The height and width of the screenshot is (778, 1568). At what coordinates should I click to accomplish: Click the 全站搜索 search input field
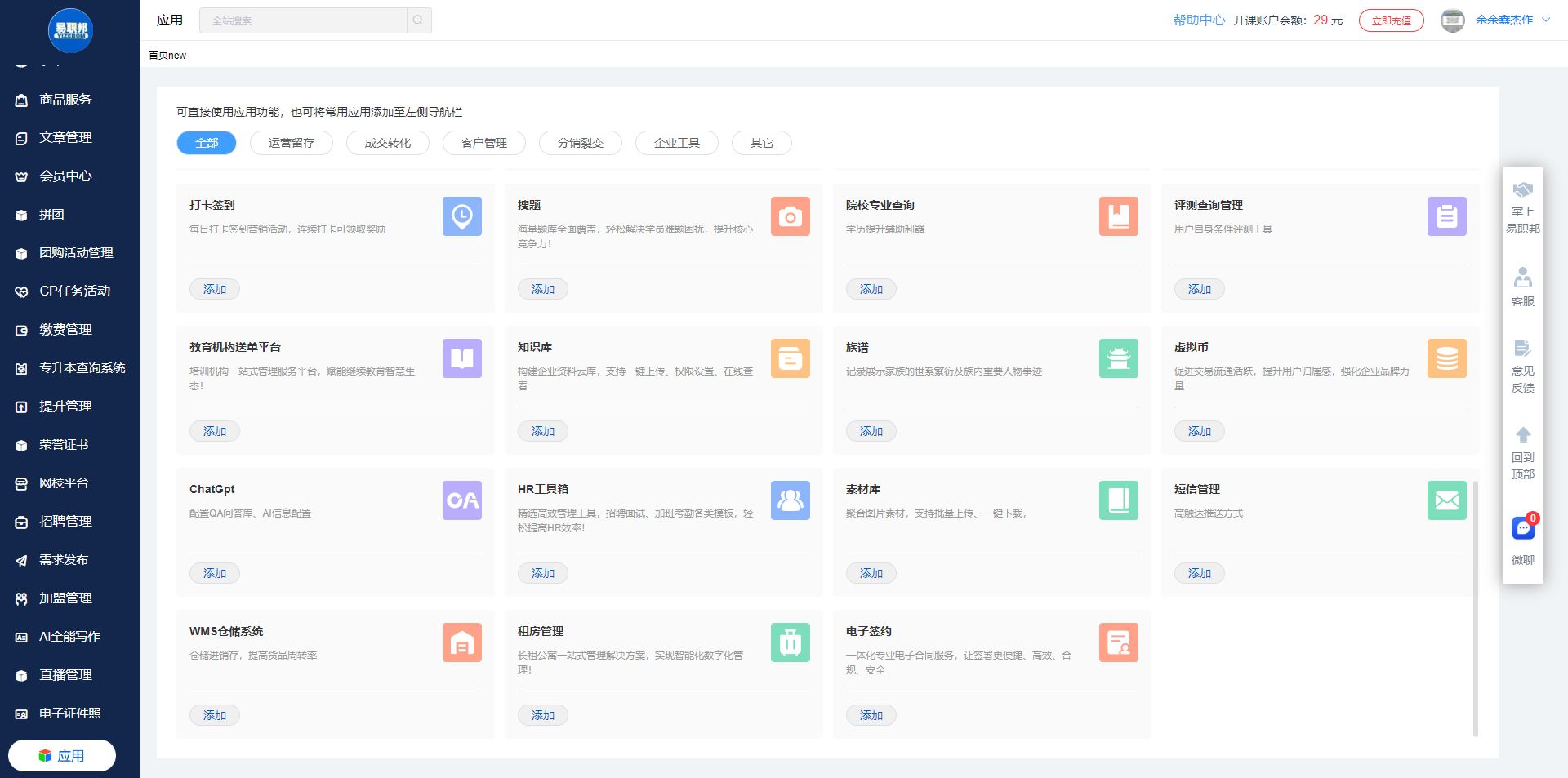[x=303, y=20]
